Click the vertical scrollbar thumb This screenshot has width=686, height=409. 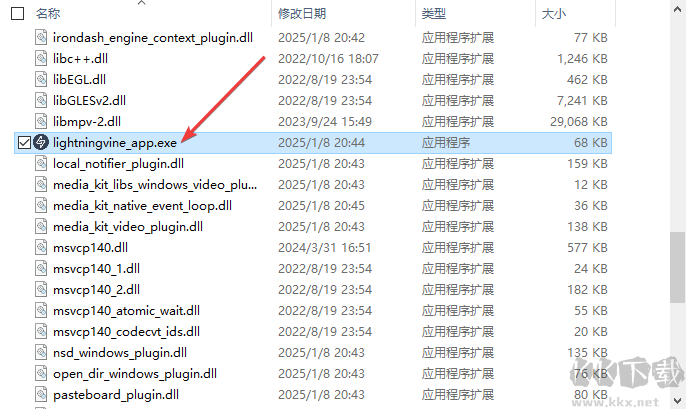pos(678,267)
